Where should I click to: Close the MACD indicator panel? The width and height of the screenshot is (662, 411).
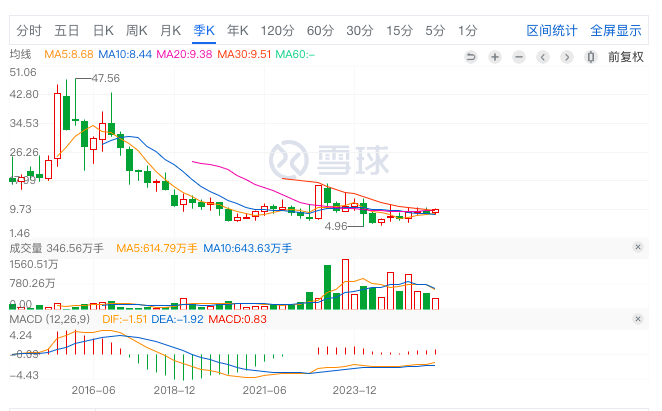(638, 319)
